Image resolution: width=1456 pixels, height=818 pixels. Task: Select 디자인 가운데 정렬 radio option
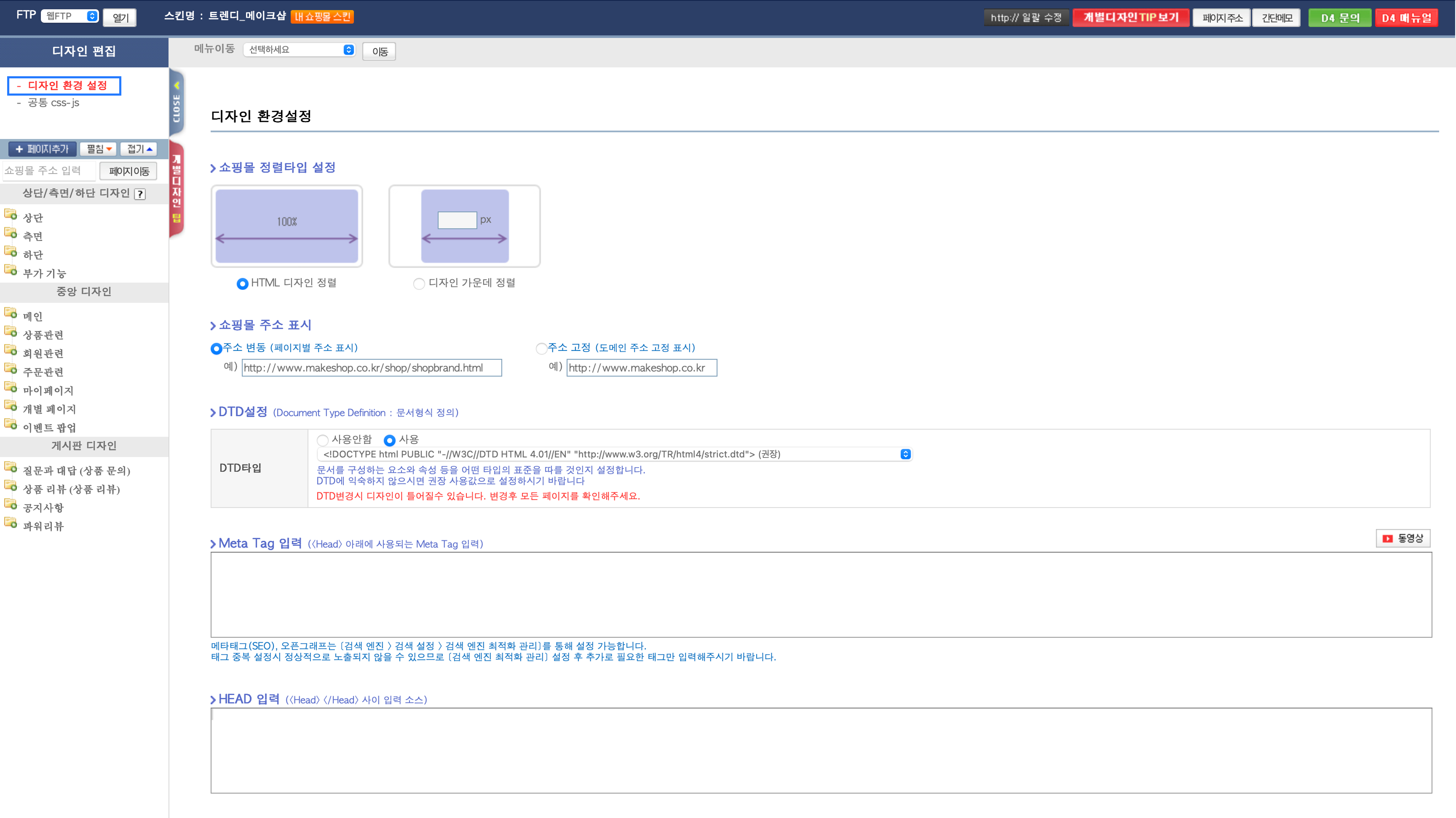[419, 284]
